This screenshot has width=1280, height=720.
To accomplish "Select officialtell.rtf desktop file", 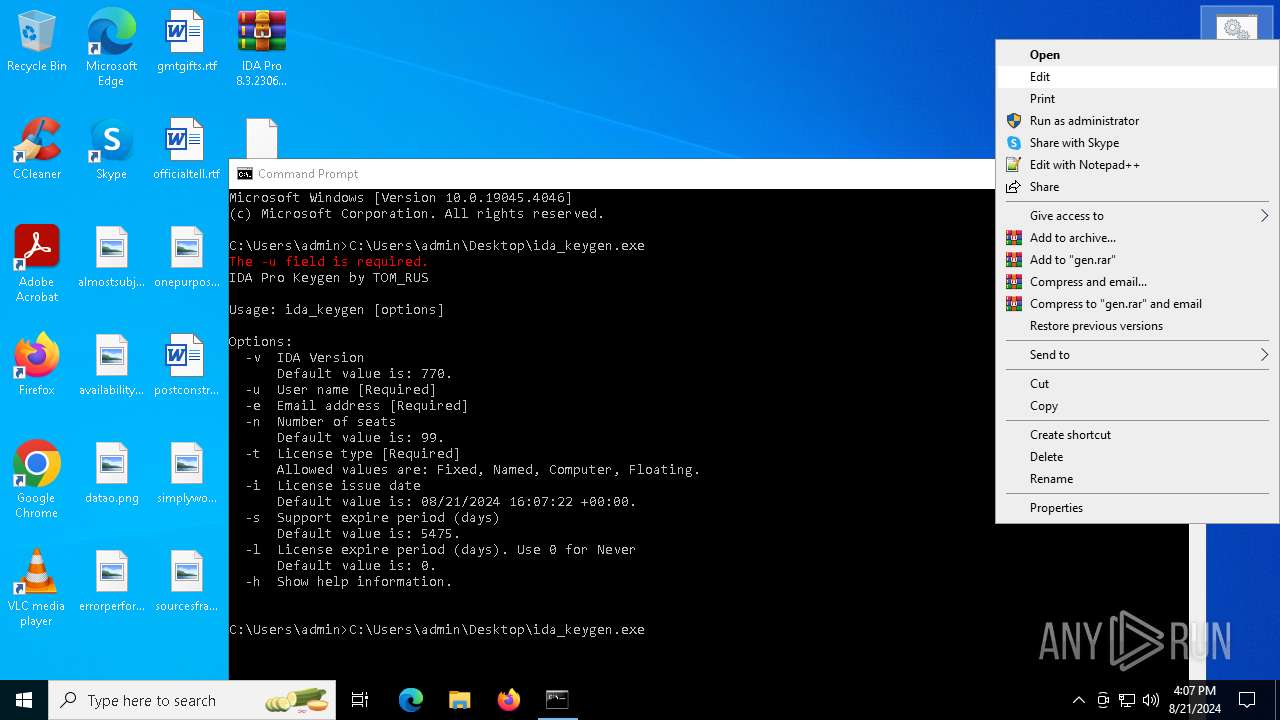I will click(186, 148).
